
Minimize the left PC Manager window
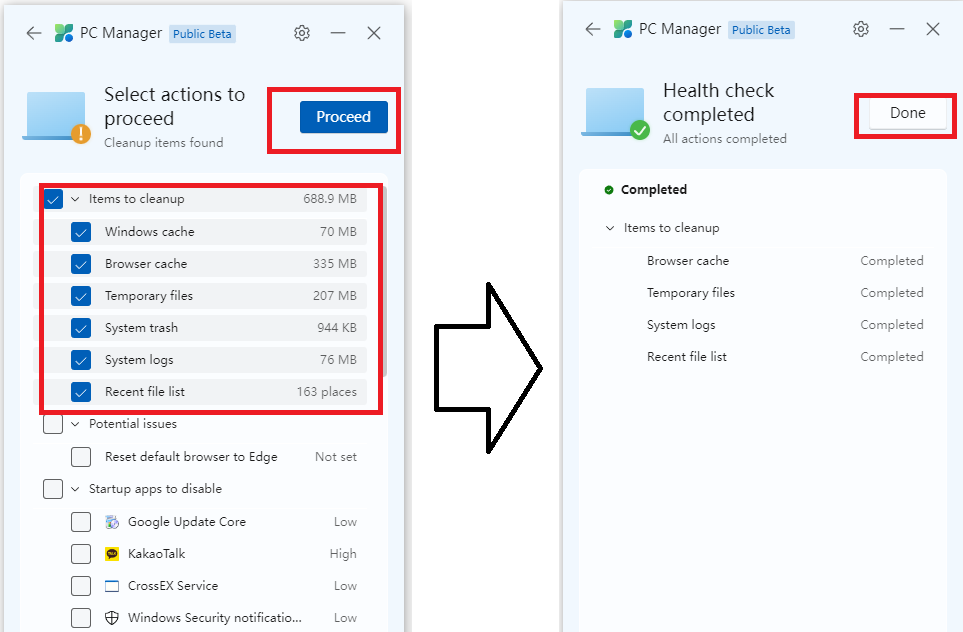(x=338, y=33)
